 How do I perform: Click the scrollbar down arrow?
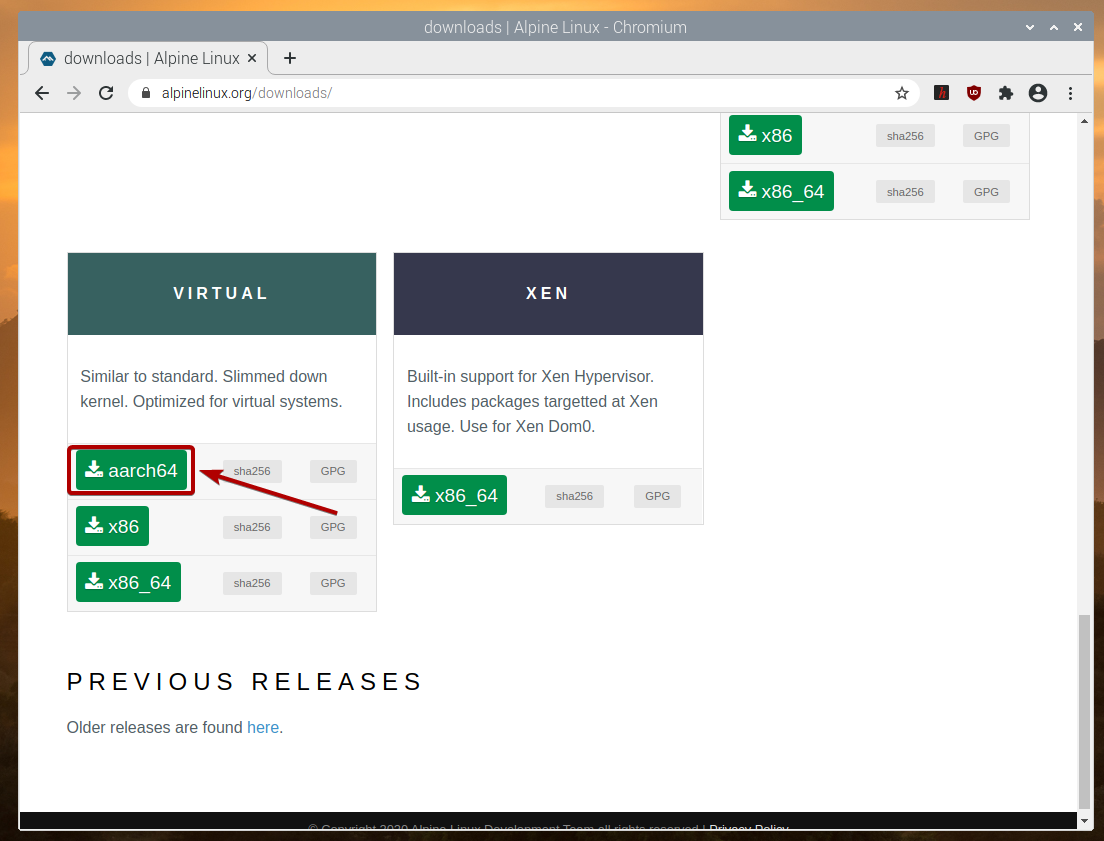[x=1084, y=821]
